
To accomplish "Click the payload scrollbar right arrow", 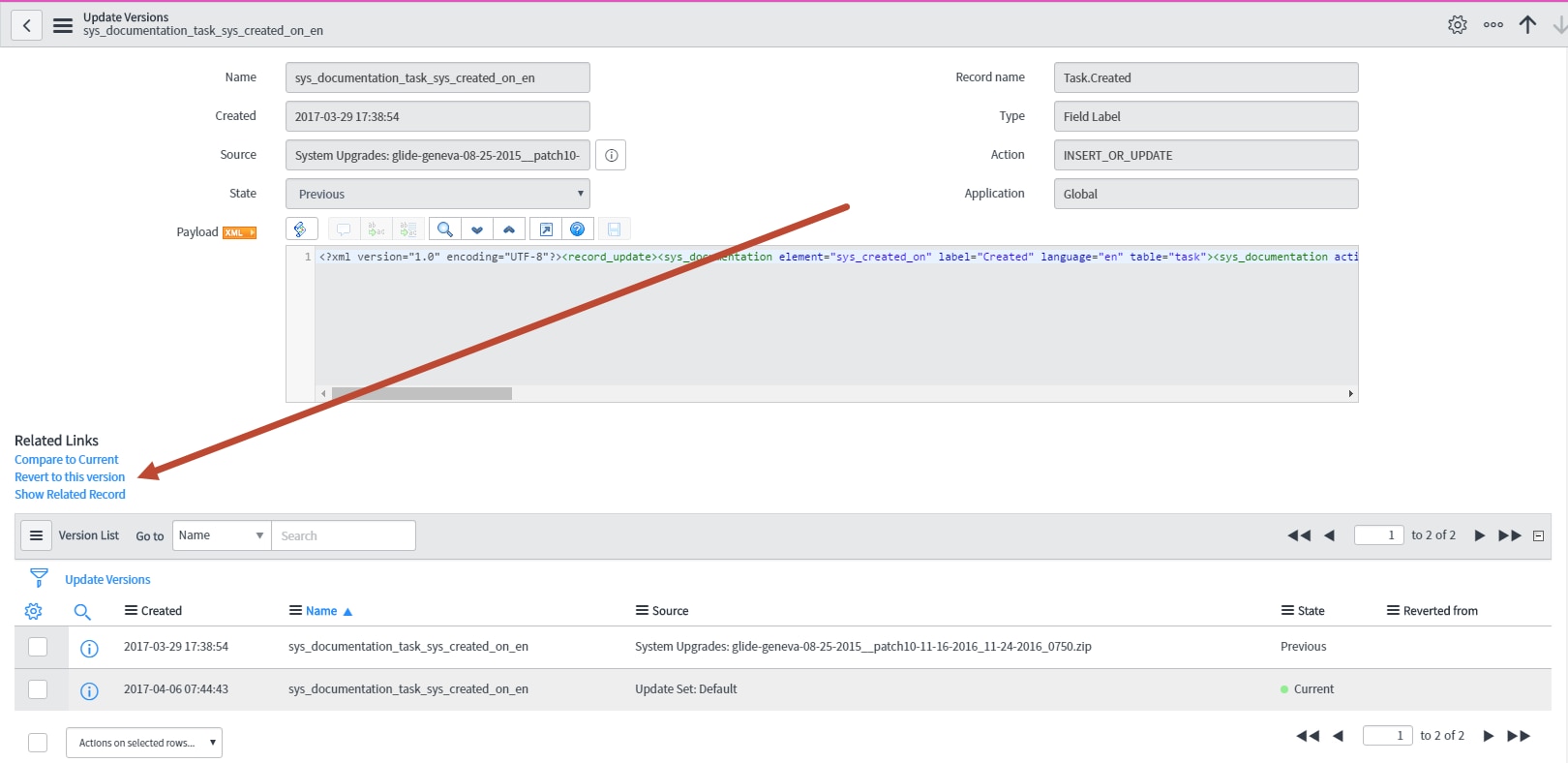I will tap(1350, 394).
